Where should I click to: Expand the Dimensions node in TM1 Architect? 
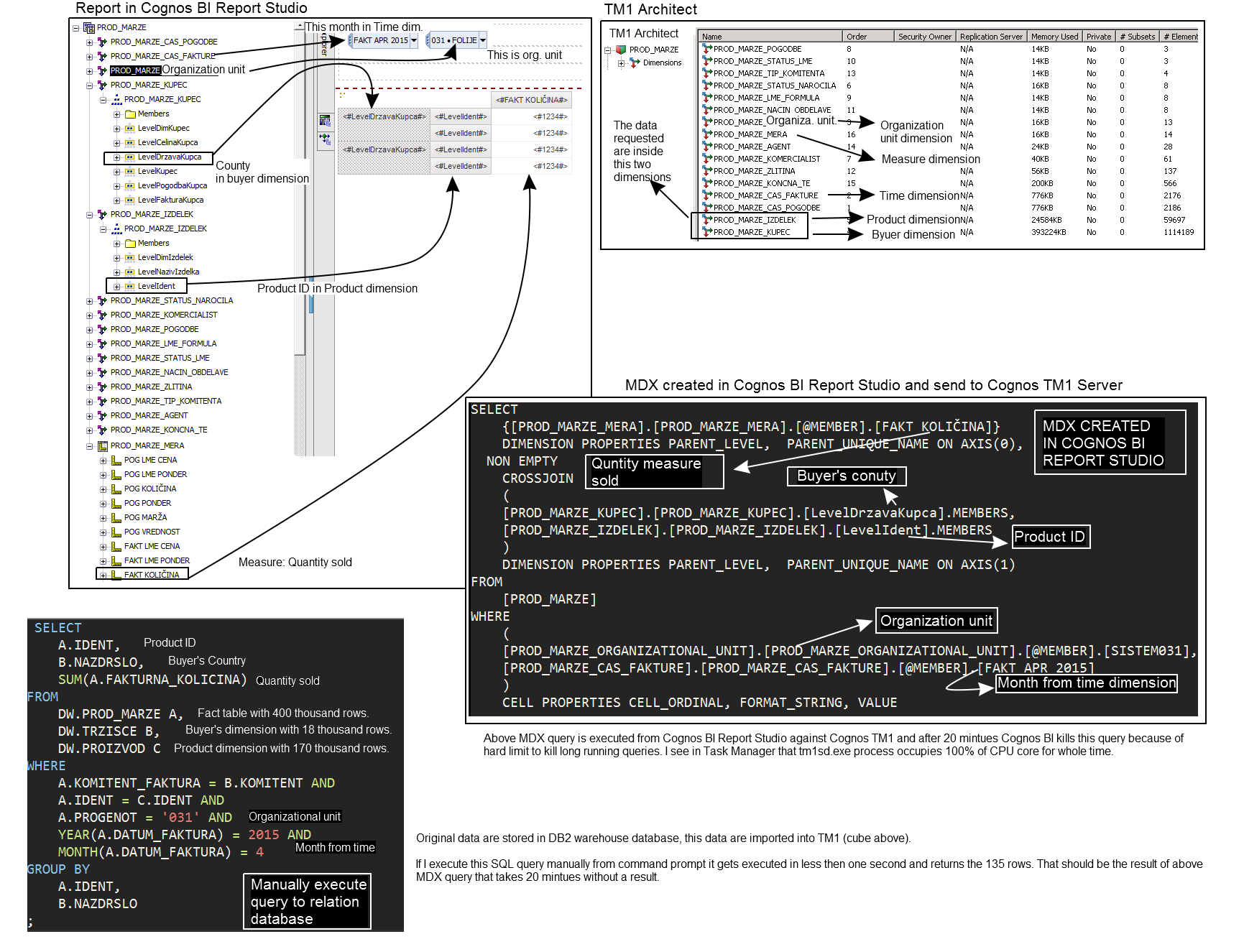click(x=621, y=63)
